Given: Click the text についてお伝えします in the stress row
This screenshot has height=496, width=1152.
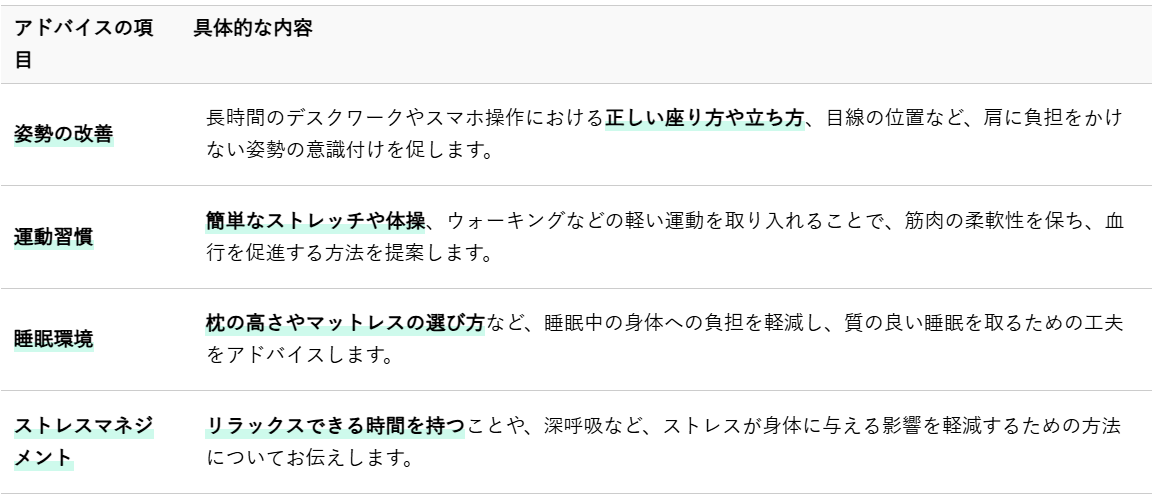Looking at the screenshot, I should [305, 458].
